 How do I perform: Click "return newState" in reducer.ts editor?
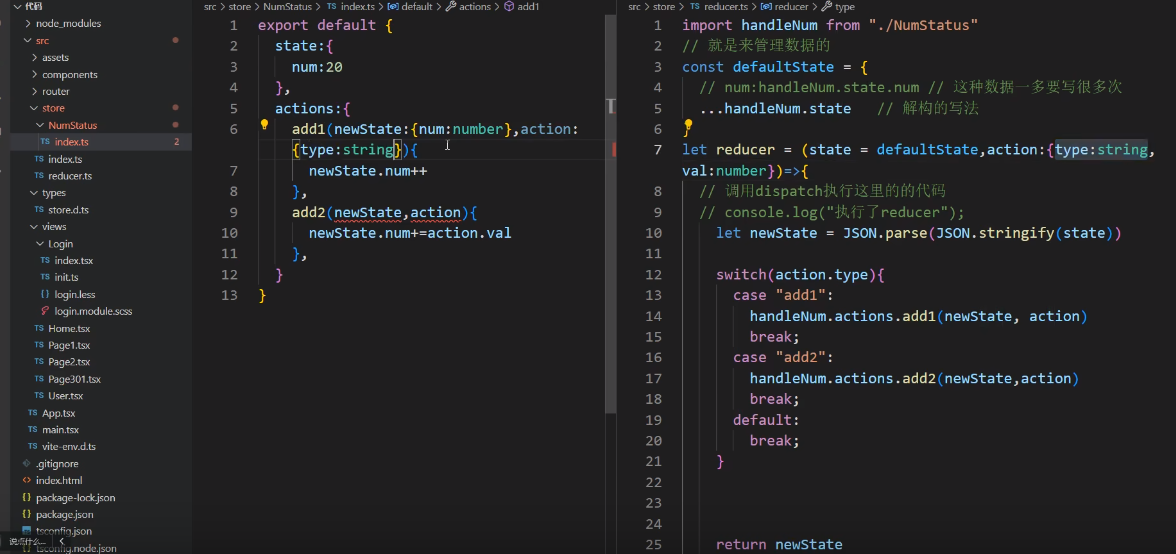[x=779, y=545]
